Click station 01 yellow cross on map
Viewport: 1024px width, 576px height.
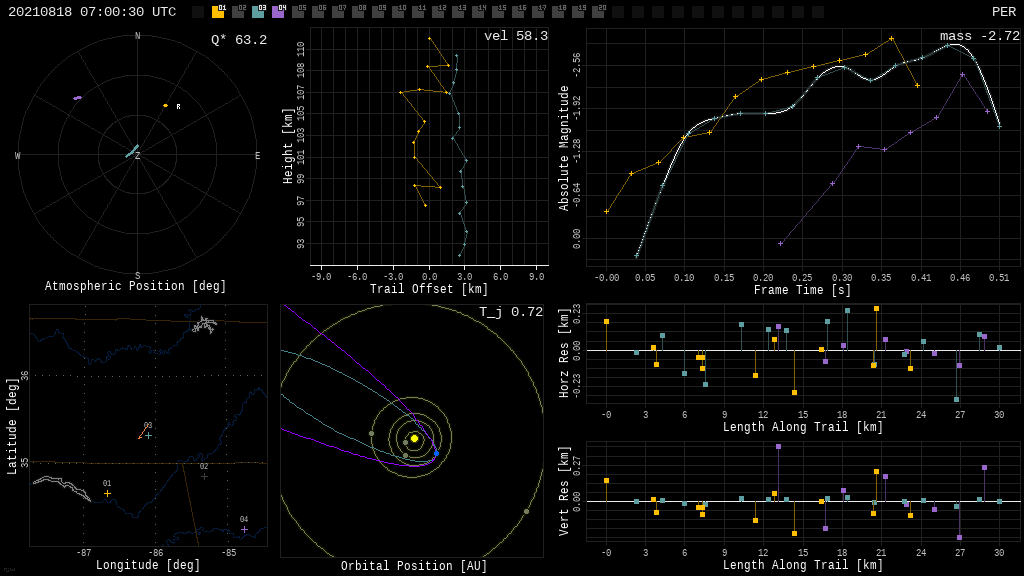[x=107, y=493]
